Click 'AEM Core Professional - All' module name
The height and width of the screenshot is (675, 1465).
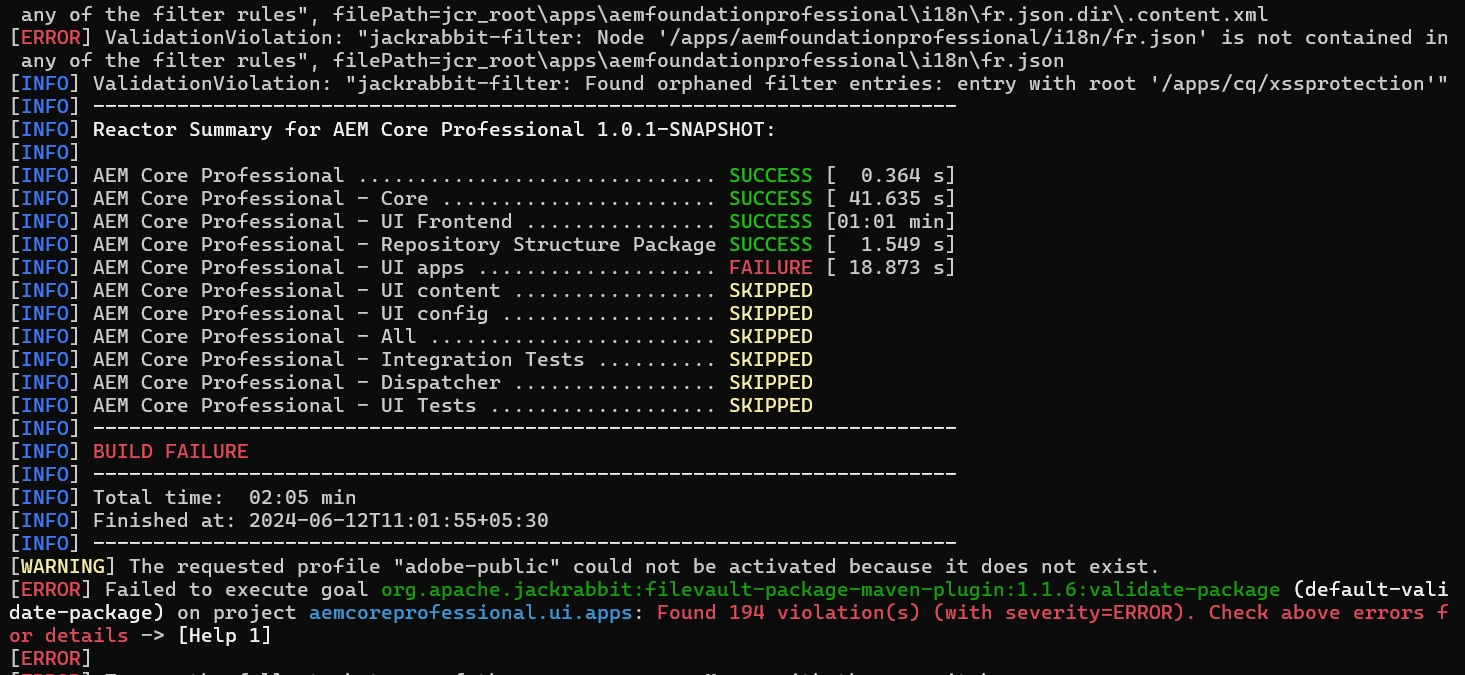click(254, 337)
